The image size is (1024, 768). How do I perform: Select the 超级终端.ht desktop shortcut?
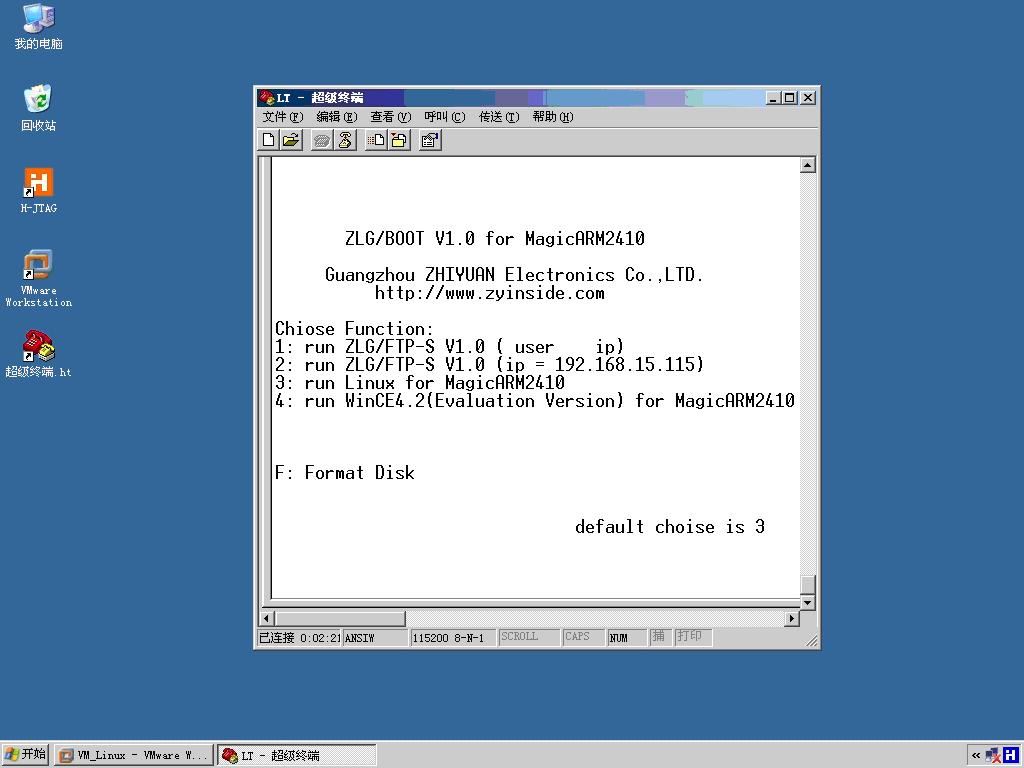tap(38, 354)
